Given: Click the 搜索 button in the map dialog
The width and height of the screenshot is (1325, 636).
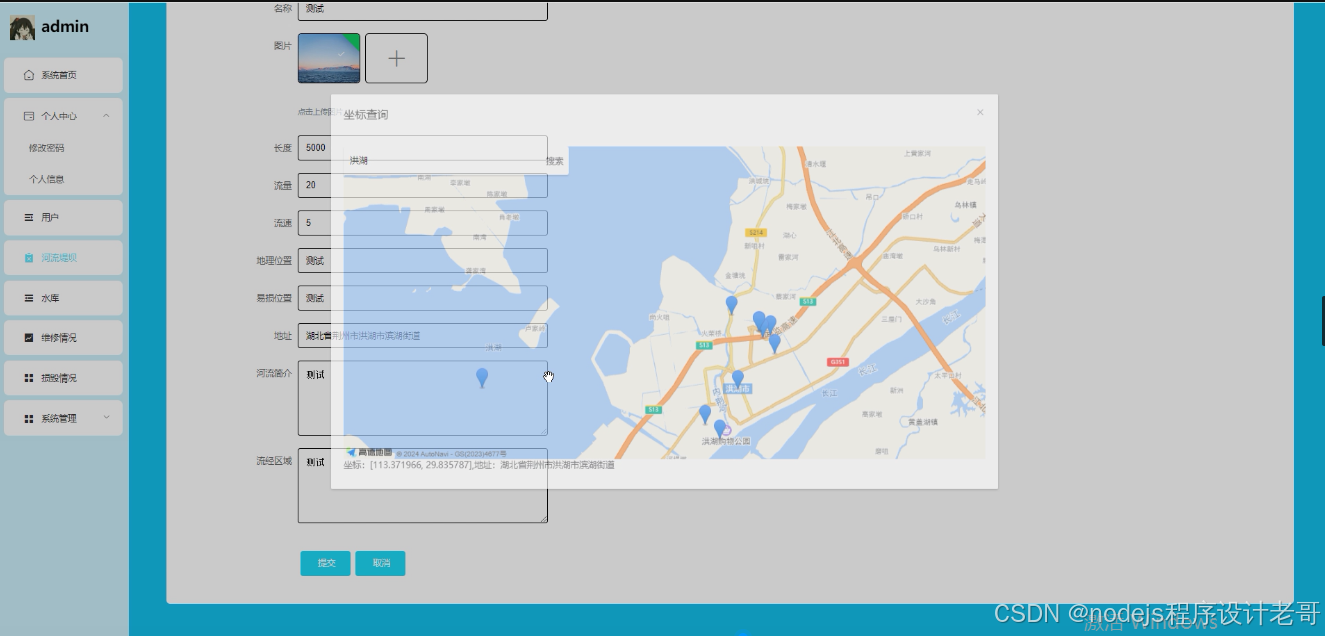Looking at the screenshot, I should 555,161.
